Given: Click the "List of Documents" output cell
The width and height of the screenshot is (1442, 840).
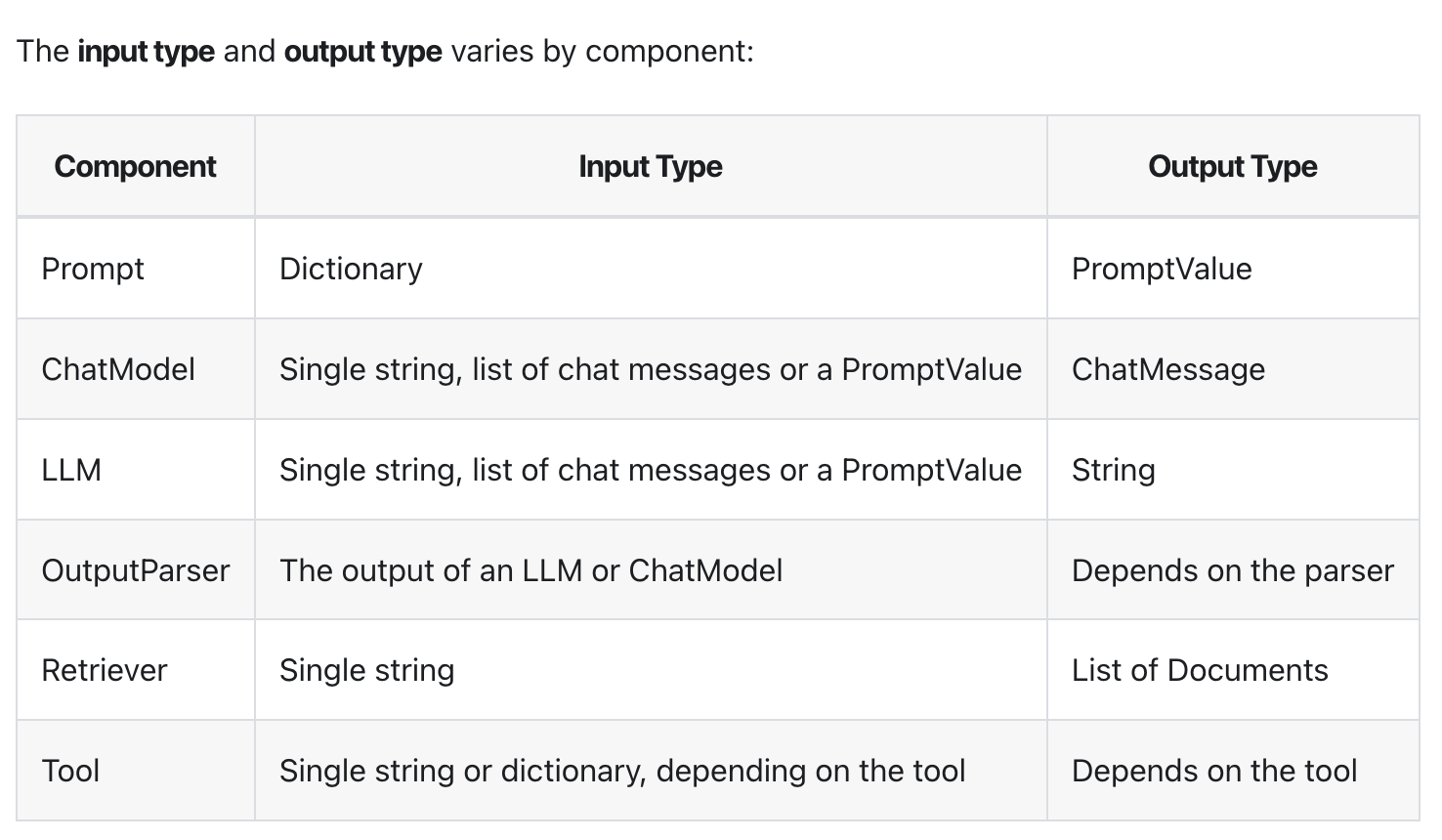Looking at the screenshot, I should point(1199,670).
